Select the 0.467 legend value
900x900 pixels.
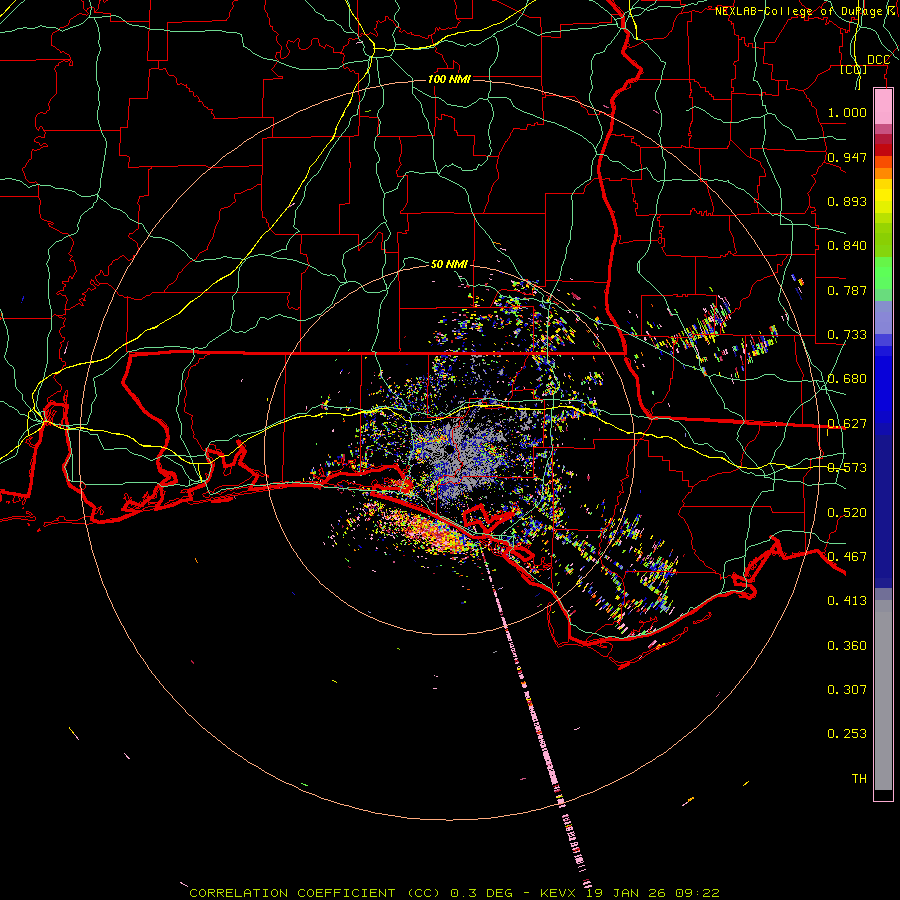pos(847,557)
